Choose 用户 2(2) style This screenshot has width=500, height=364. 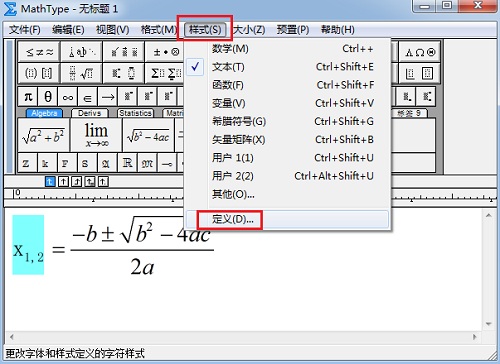287,176
